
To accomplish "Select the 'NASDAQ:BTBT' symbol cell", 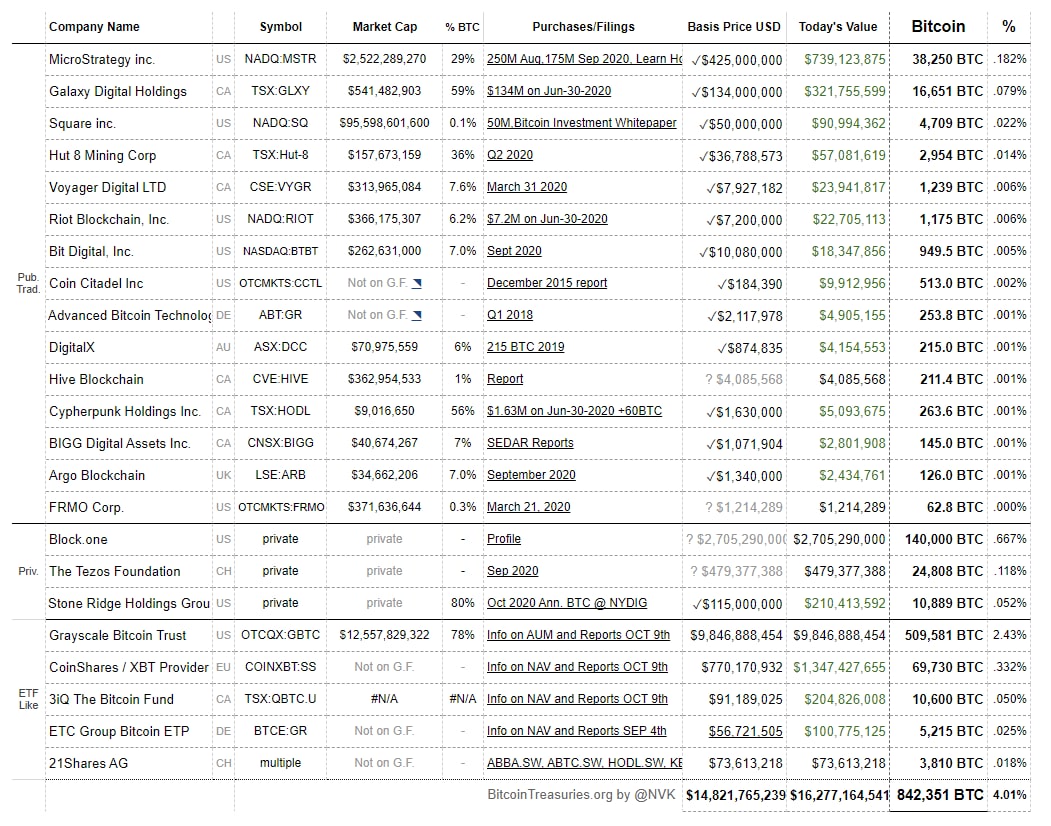I will [280, 251].
